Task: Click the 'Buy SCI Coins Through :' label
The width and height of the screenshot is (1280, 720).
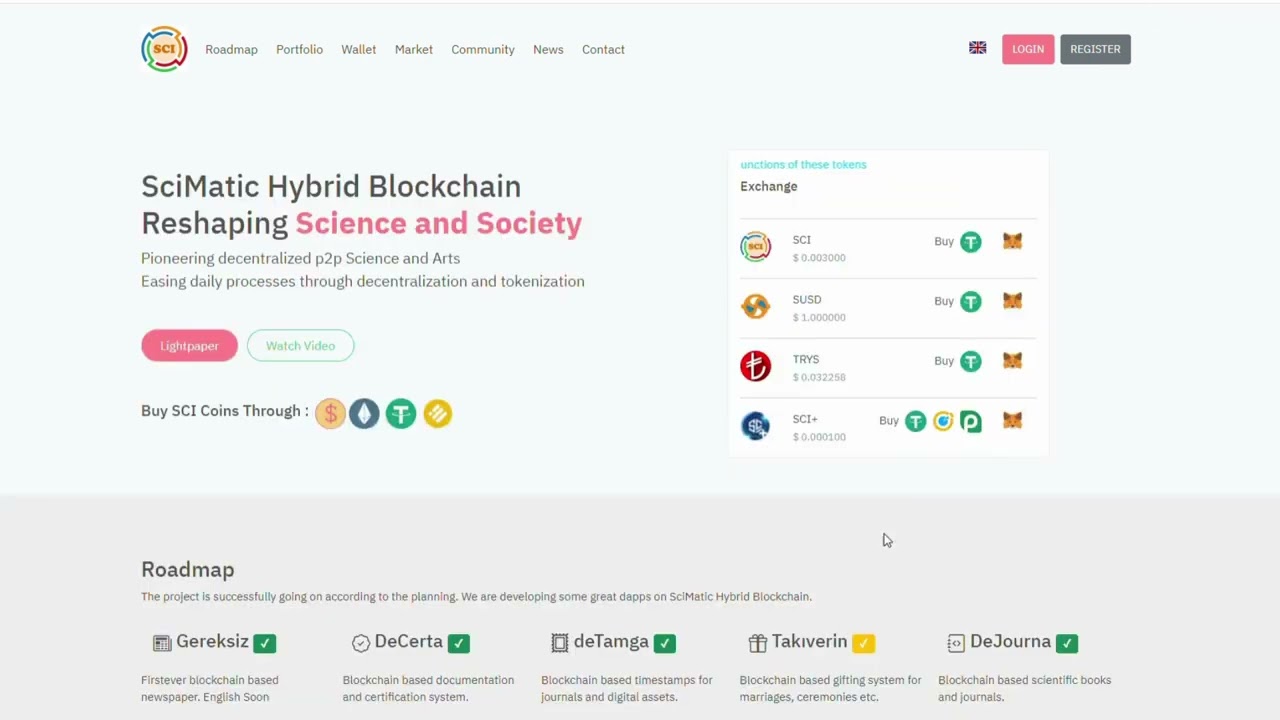Action: [x=225, y=411]
